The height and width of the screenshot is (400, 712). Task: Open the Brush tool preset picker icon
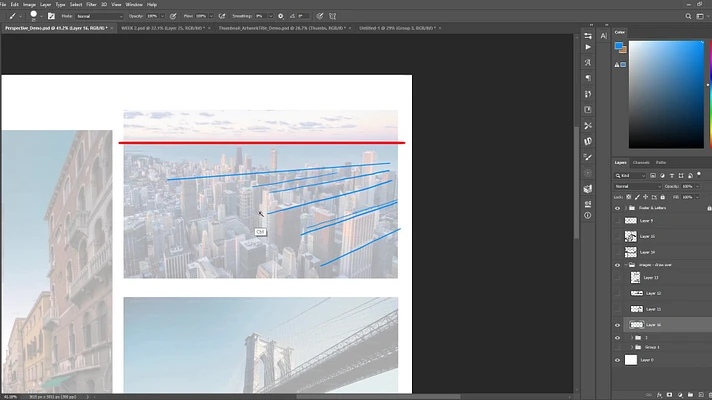(13, 16)
